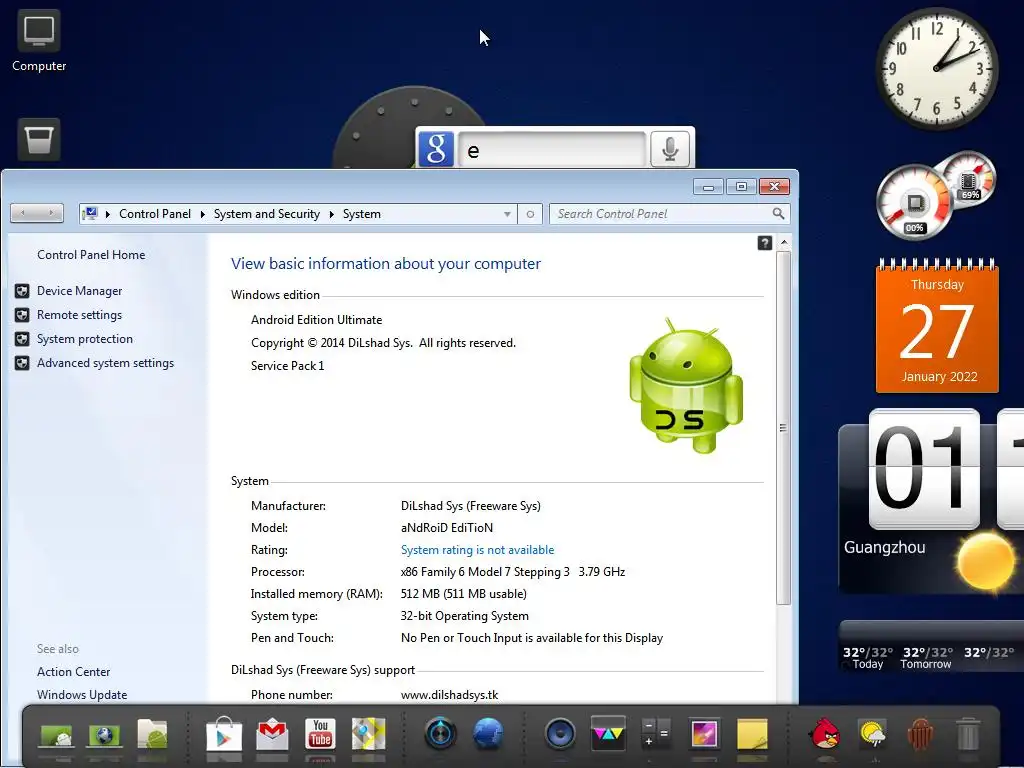Open the weather icon in the dock
Image resolution: width=1024 pixels, height=768 pixels.
click(872, 734)
